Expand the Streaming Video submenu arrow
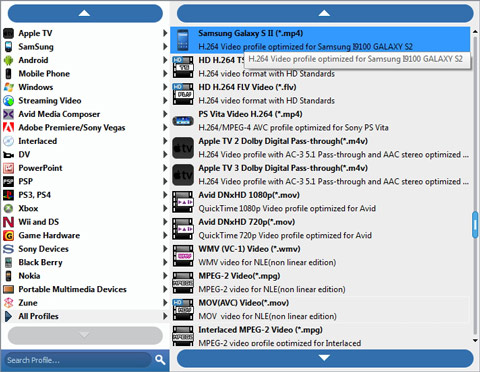 165,100
